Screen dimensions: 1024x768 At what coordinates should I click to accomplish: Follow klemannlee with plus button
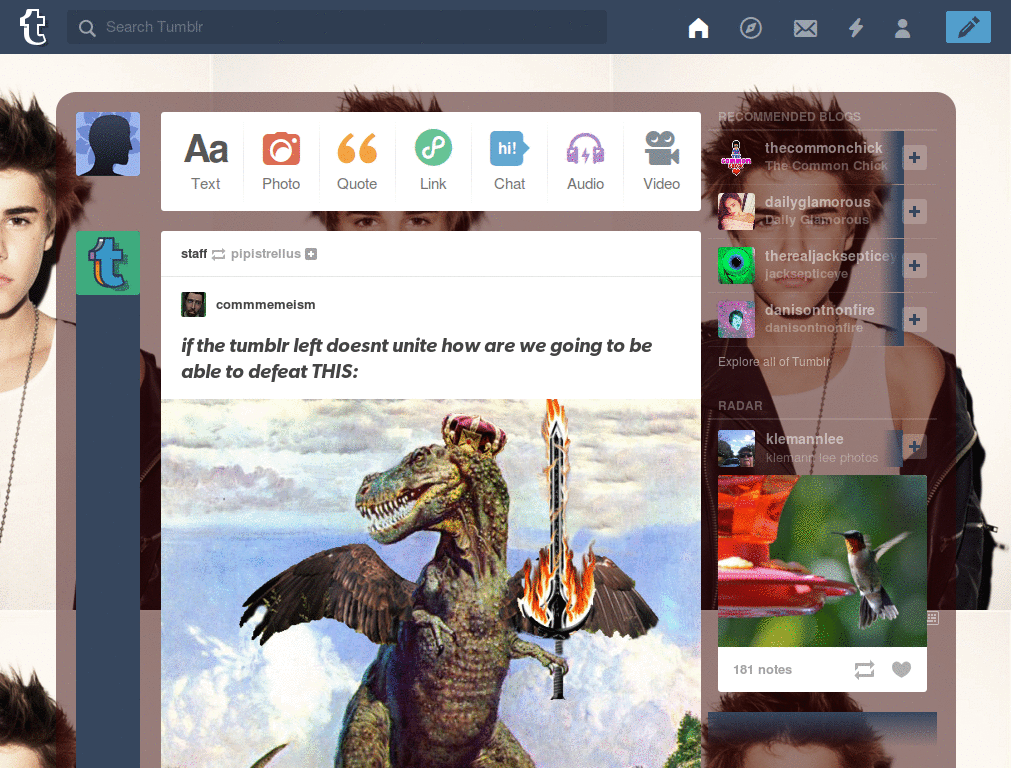pos(914,446)
